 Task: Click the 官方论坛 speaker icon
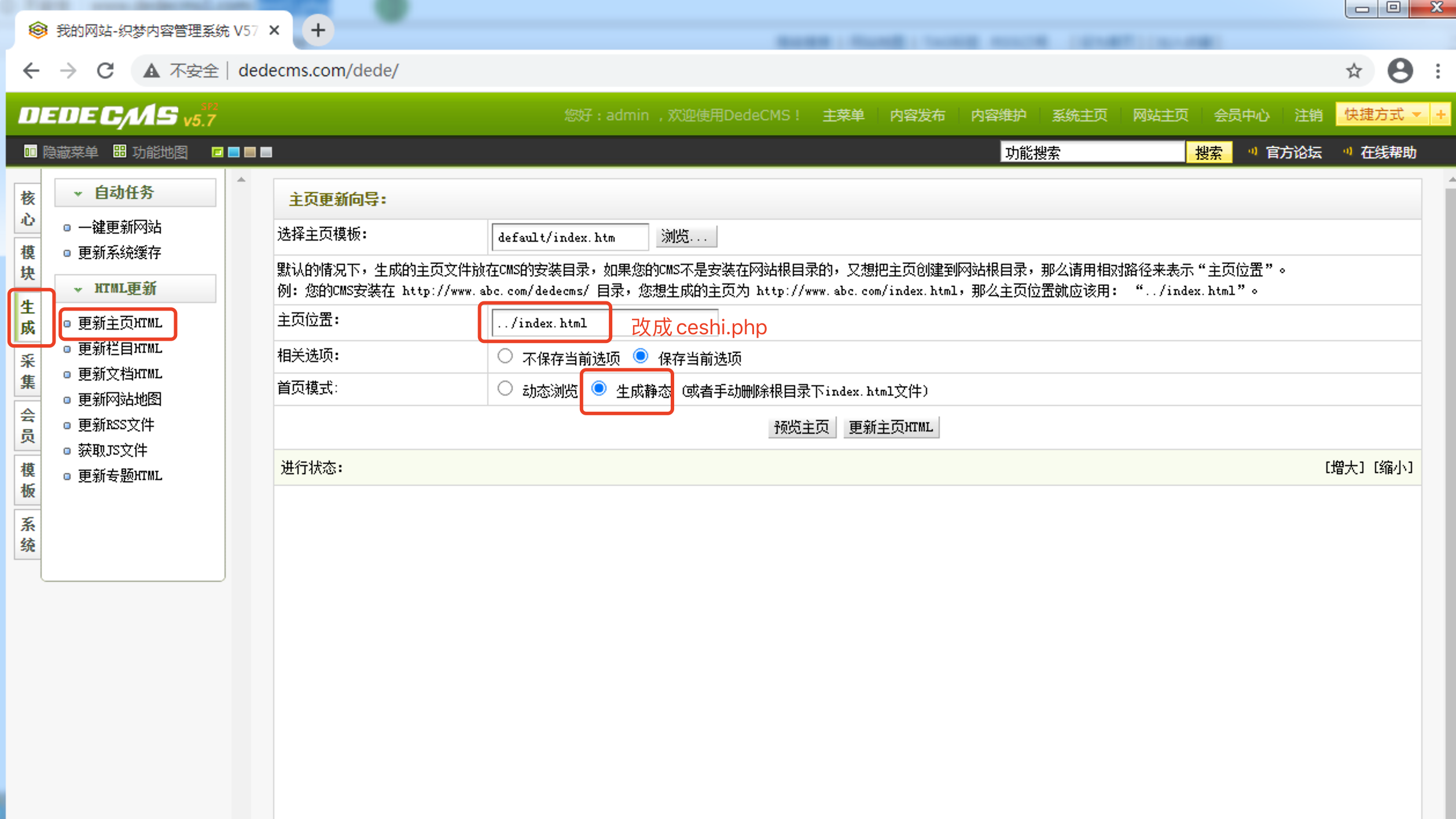click(1253, 152)
